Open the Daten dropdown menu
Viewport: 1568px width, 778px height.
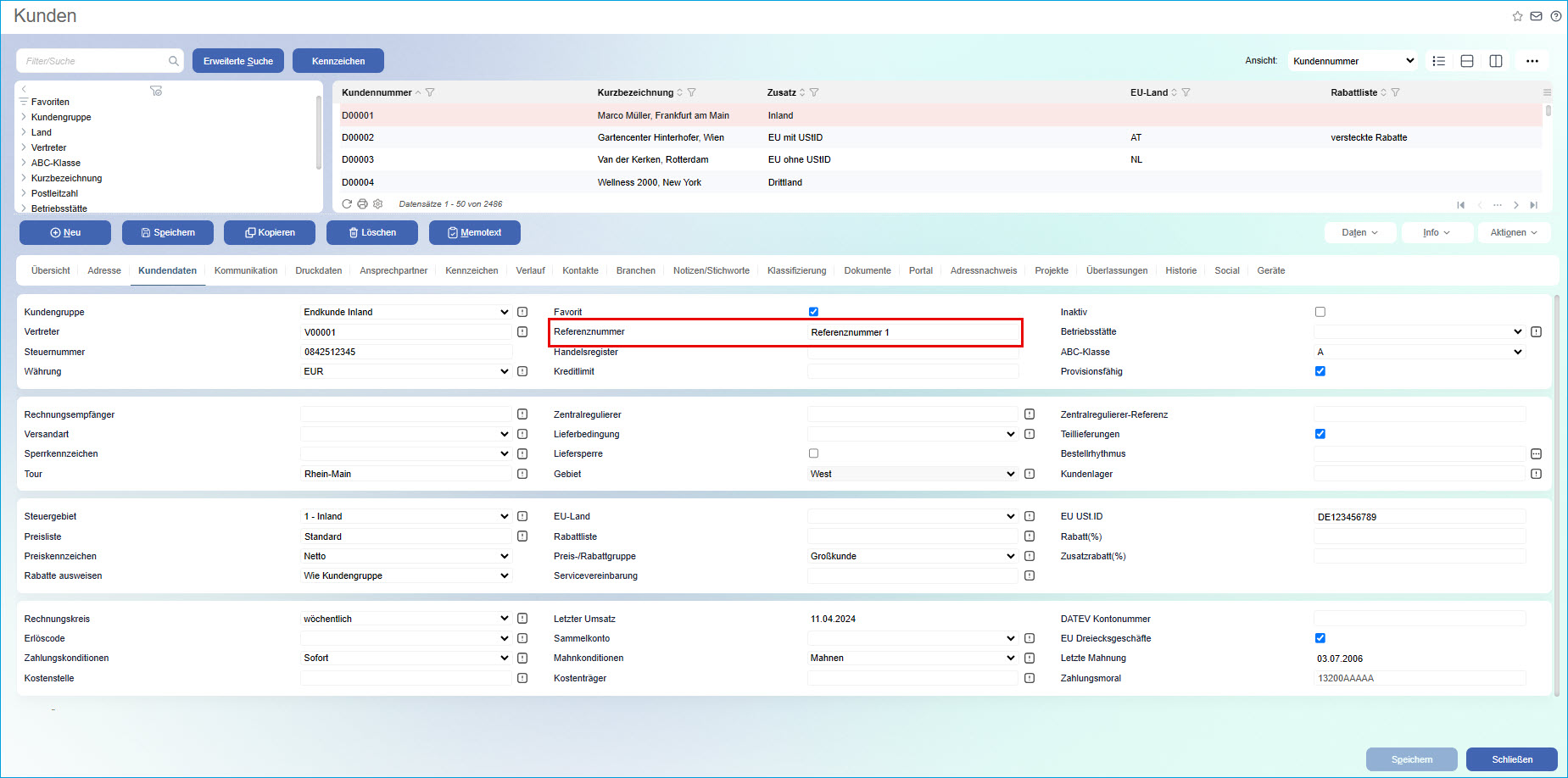pos(1360,232)
